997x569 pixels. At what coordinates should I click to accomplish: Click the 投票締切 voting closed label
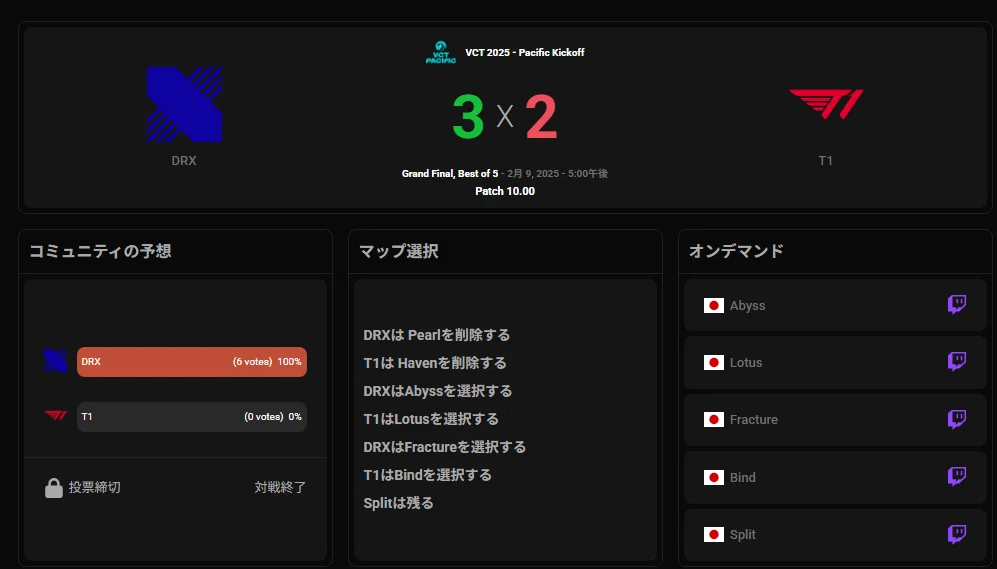pos(94,488)
